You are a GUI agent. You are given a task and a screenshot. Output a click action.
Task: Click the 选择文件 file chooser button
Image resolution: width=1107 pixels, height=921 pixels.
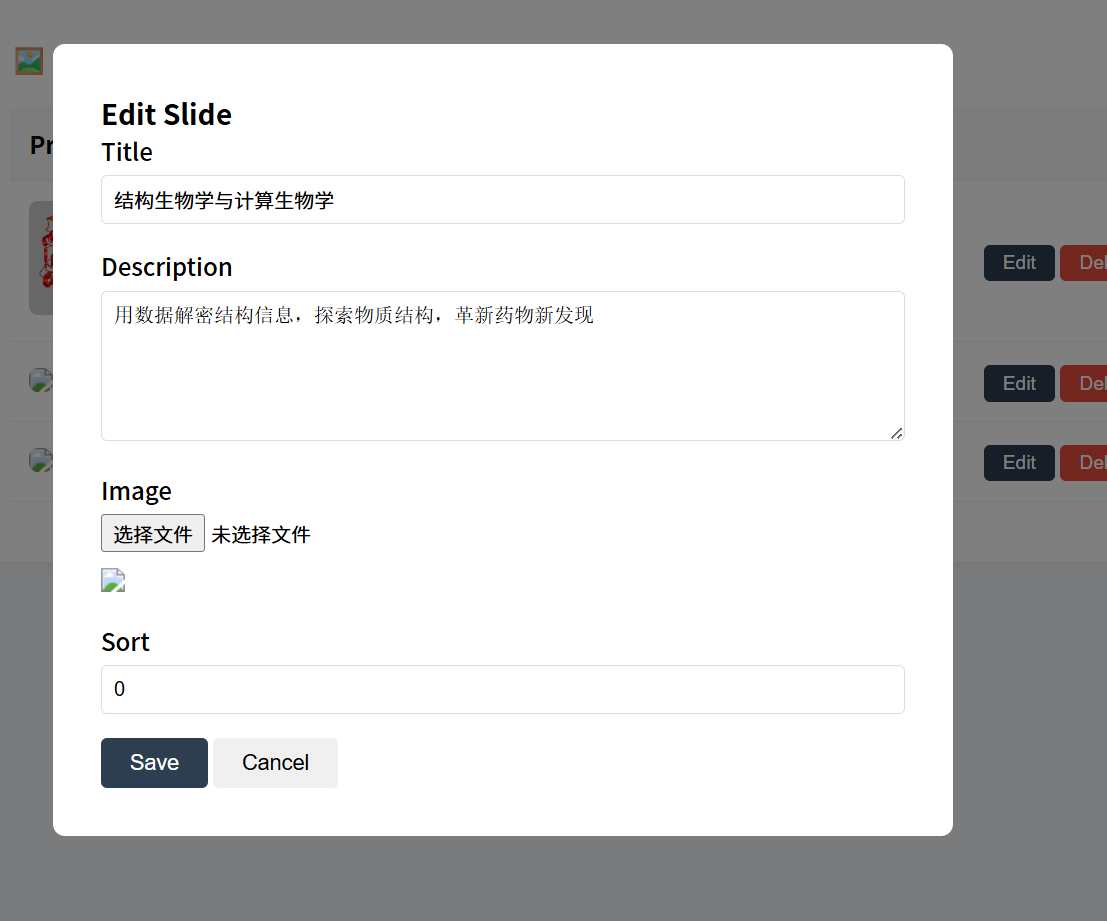(x=152, y=533)
